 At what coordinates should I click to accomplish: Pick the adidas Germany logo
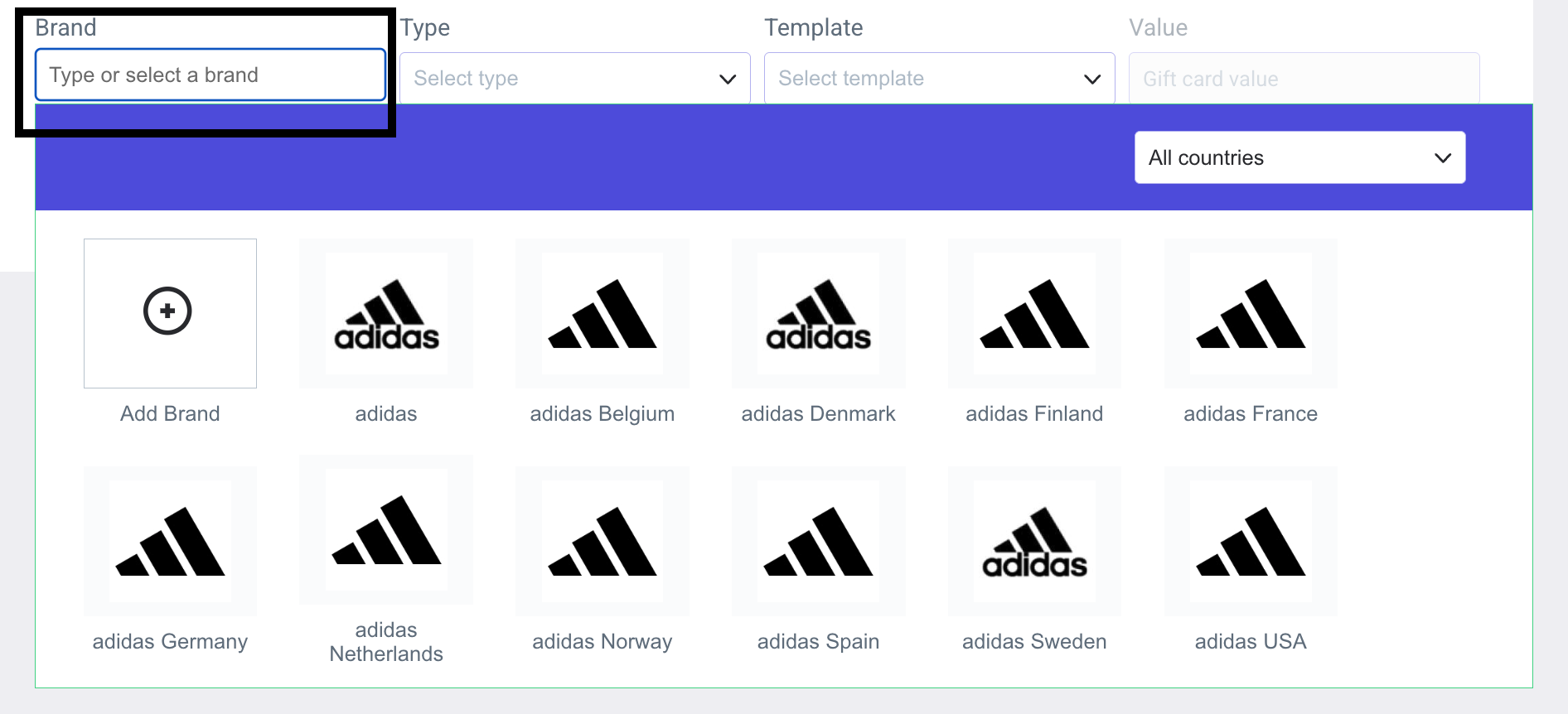pyautogui.click(x=170, y=542)
